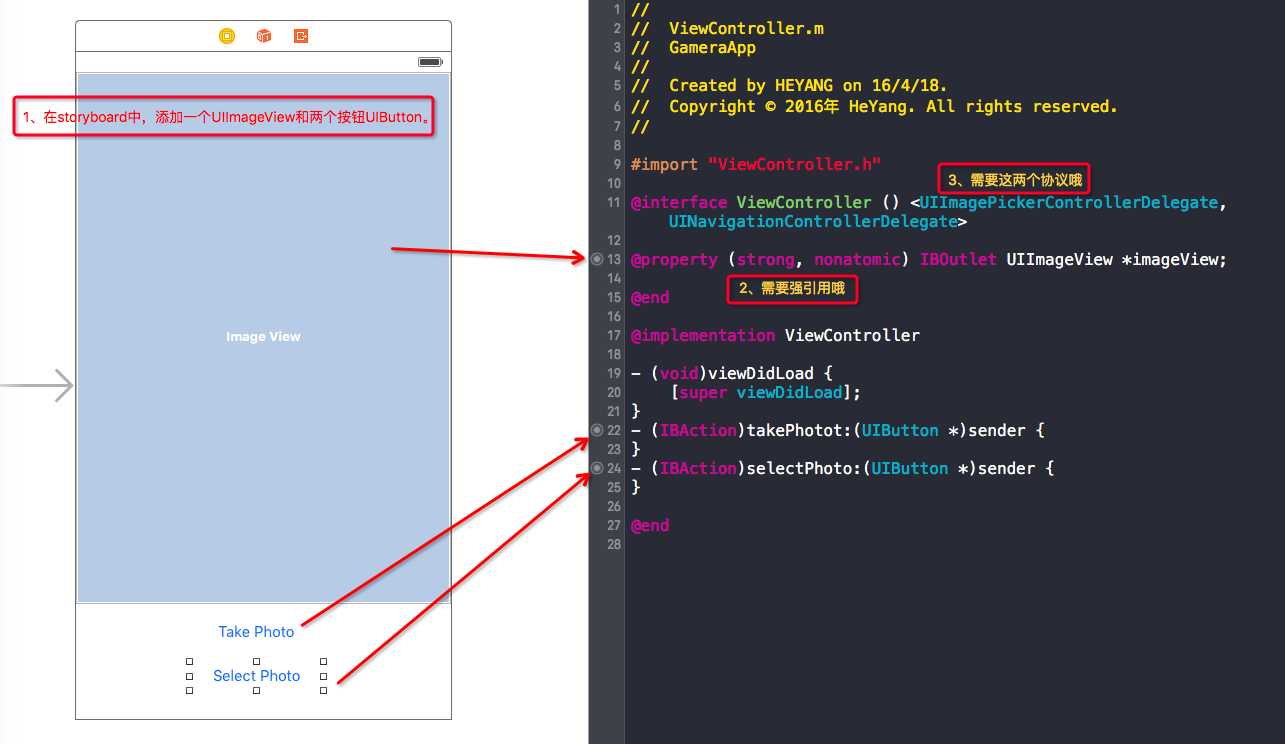This screenshot has height=744, width=1285.
Task: Click the takePhotot method name
Action: point(795,430)
